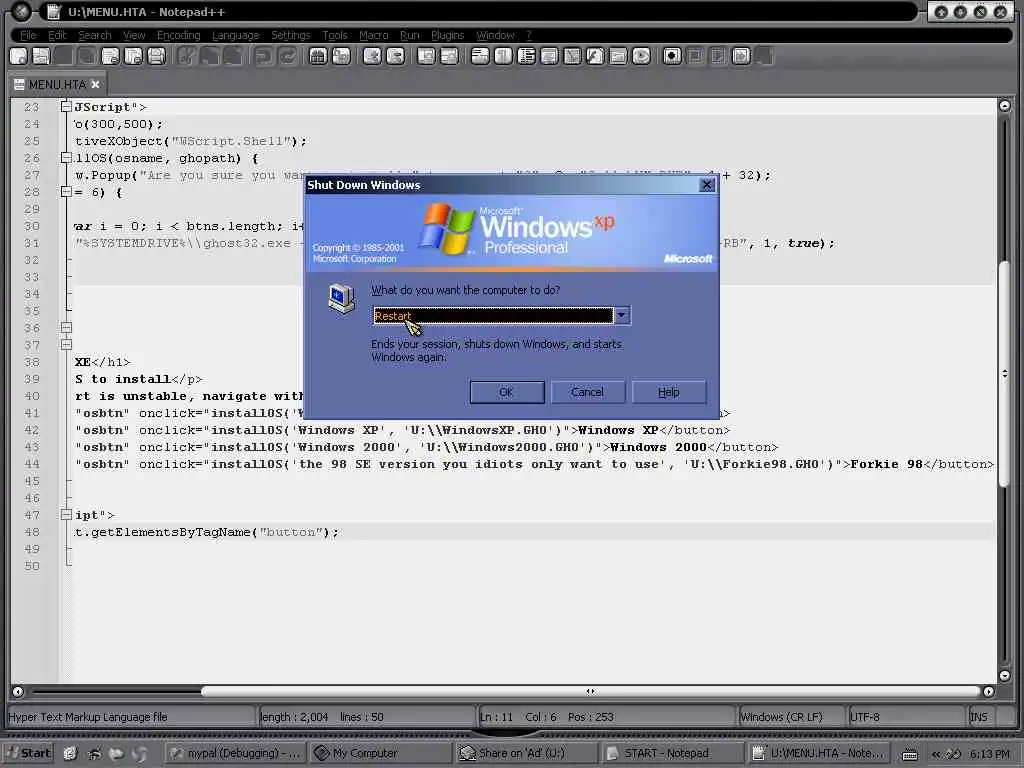This screenshot has height=768, width=1024.
Task: Open the Plugins menu
Action: 447,35
